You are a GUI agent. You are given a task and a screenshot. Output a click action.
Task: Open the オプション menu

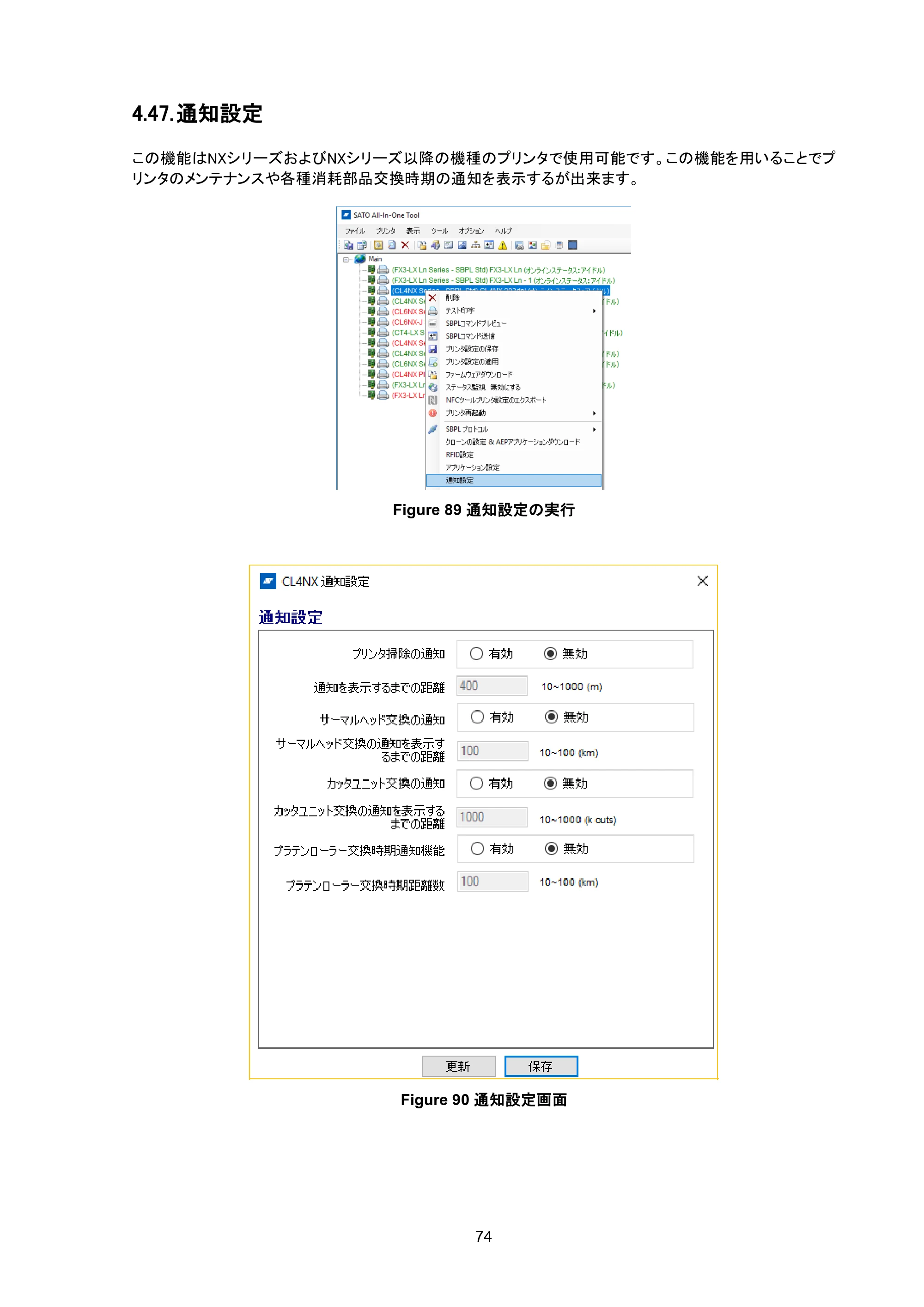click(471, 231)
